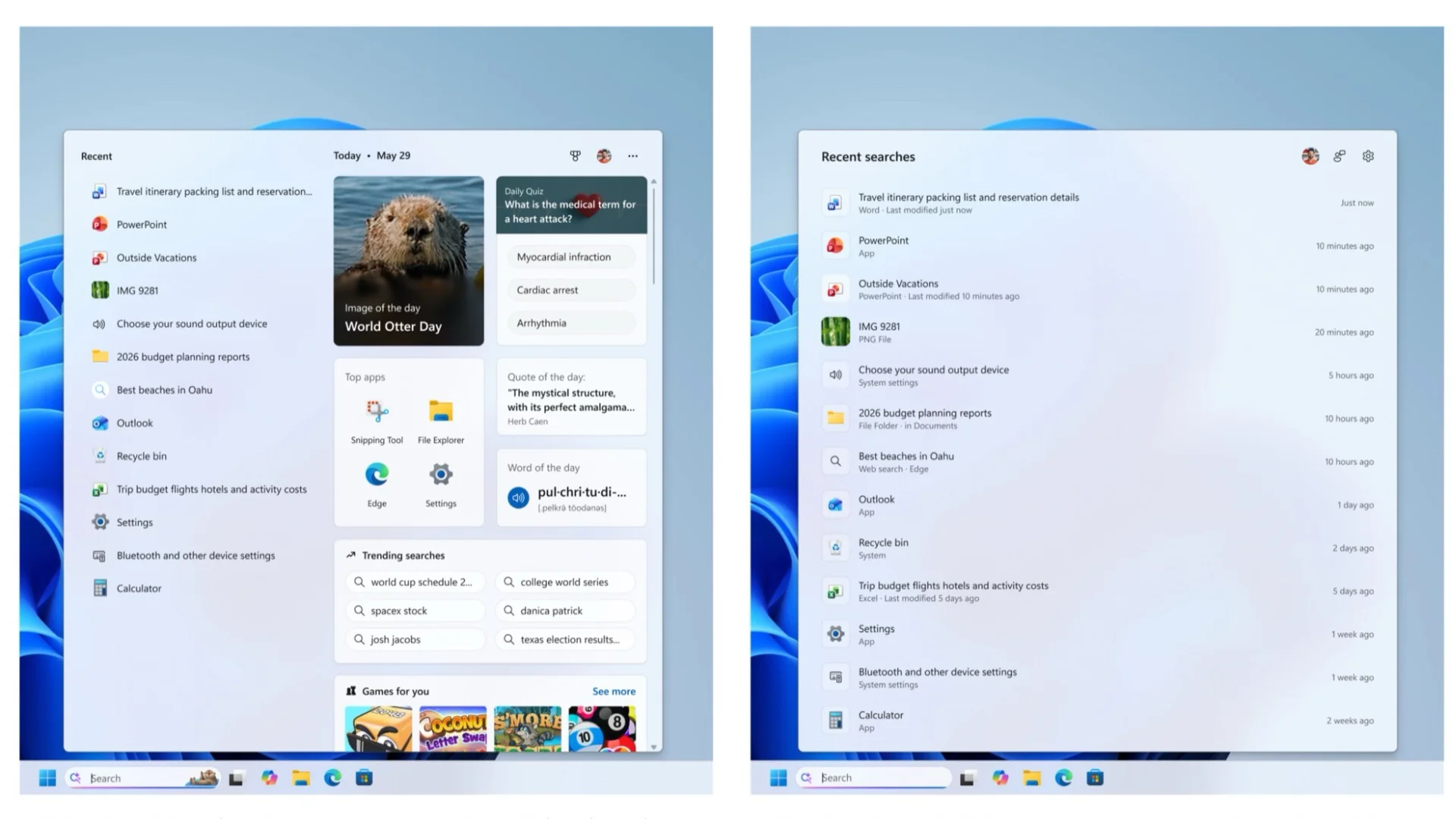Search trending 'texas election results'
This screenshot has height=819, width=1456.
click(565, 640)
